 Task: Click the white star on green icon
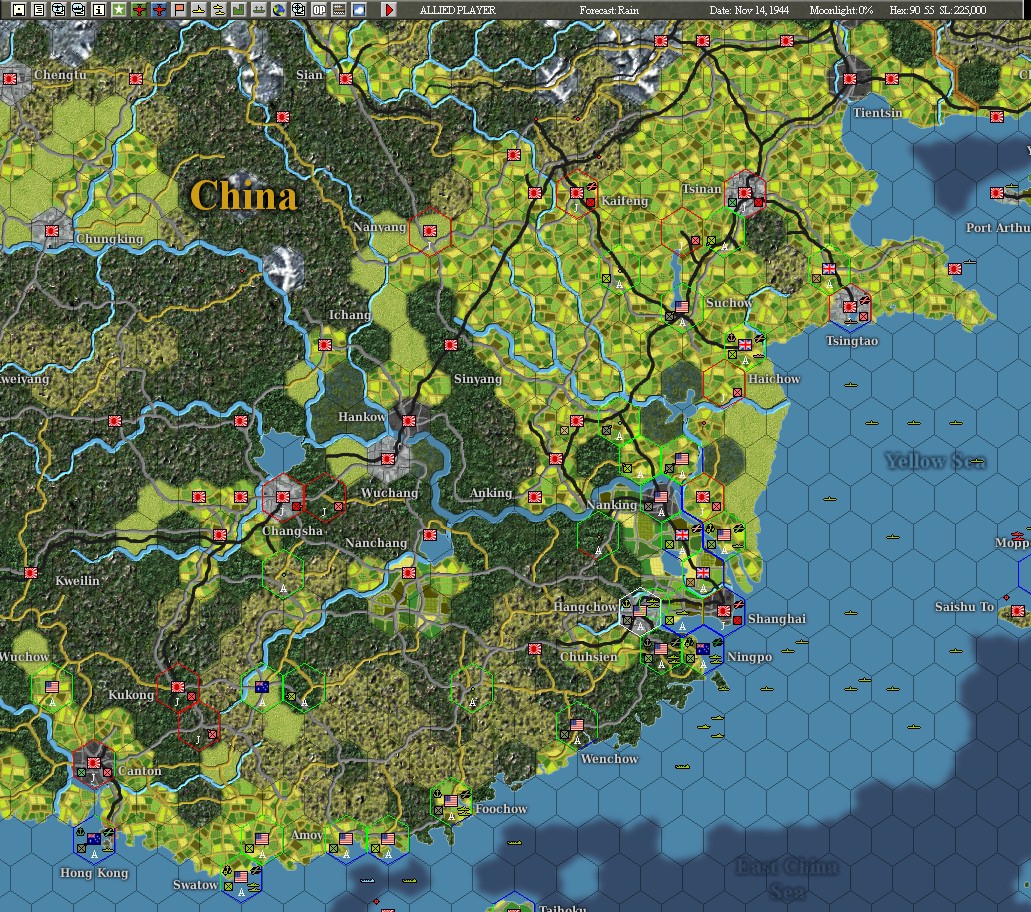click(119, 9)
